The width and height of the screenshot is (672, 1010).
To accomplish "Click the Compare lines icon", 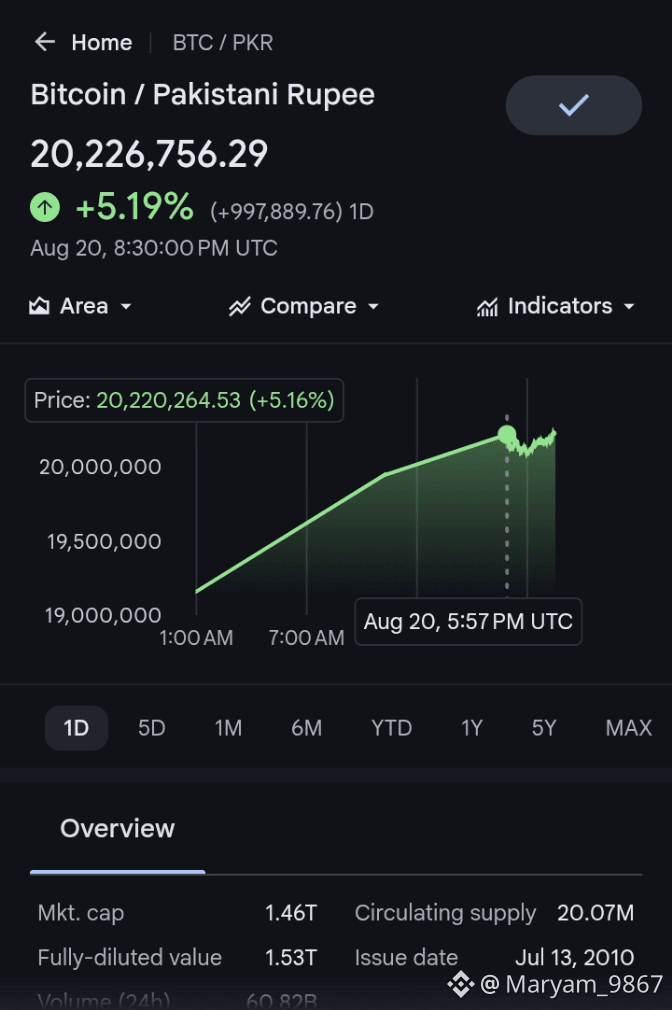I will coord(240,306).
